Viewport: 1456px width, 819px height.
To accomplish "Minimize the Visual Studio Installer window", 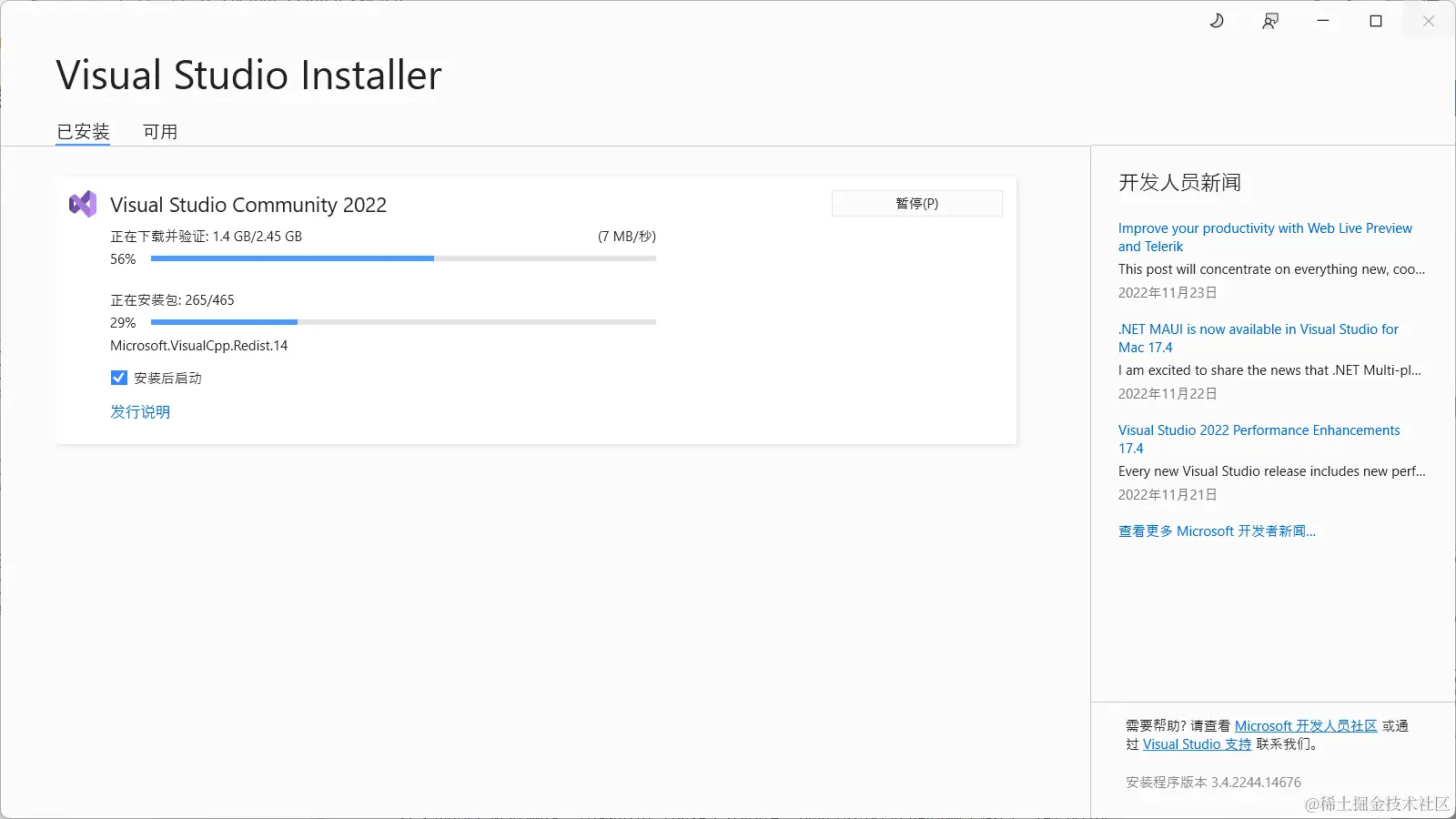I will [x=1323, y=21].
